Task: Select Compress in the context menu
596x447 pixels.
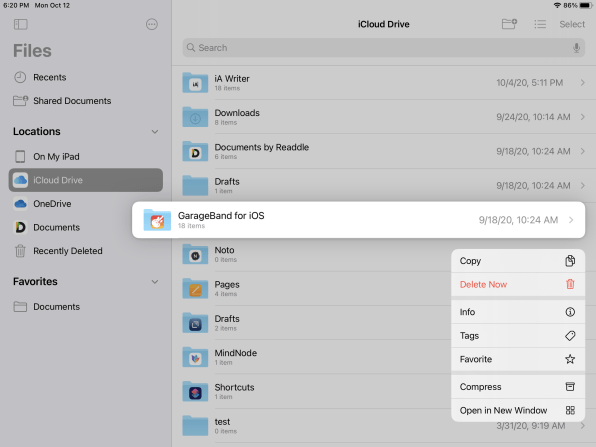Action: [518, 387]
